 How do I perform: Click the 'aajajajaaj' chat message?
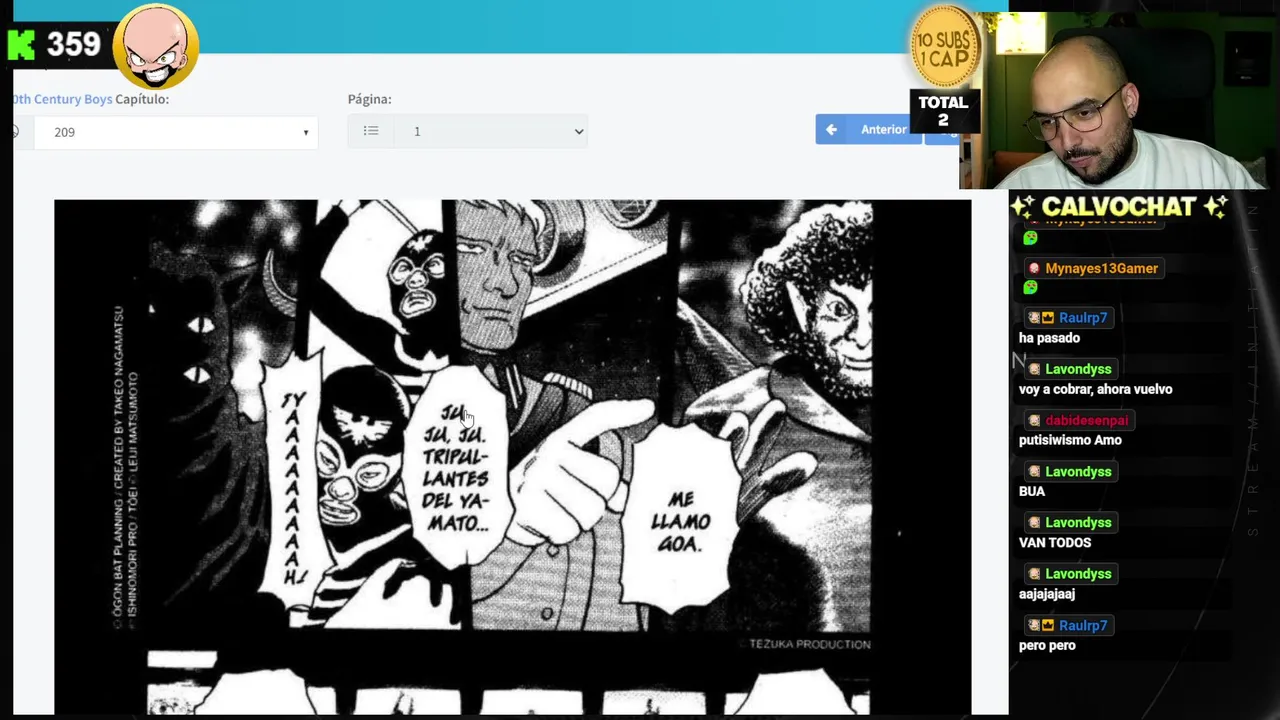click(x=1047, y=594)
